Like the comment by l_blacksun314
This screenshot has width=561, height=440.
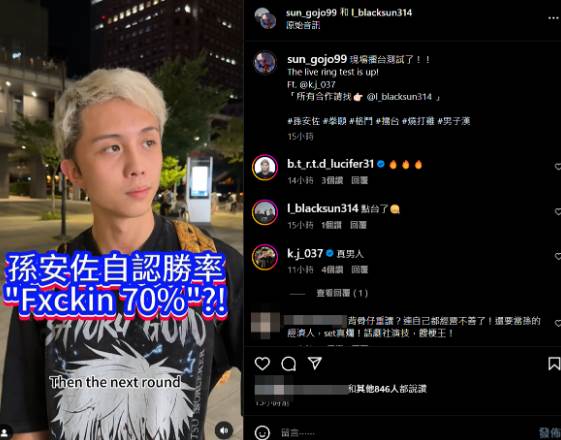[x=557, y=211]
